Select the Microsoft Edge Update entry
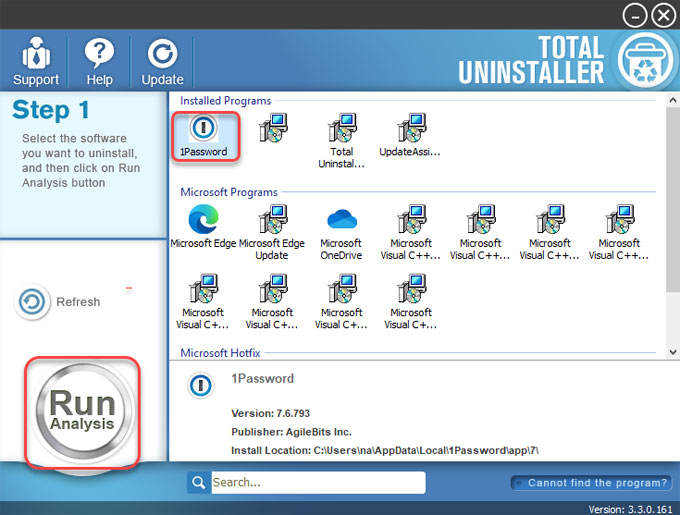 [272, 232]
